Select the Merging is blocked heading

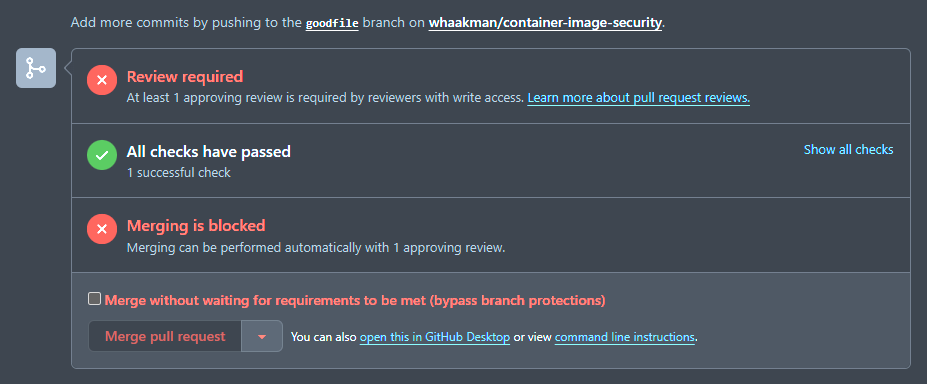pyautogui.click(x=196, y=226)
